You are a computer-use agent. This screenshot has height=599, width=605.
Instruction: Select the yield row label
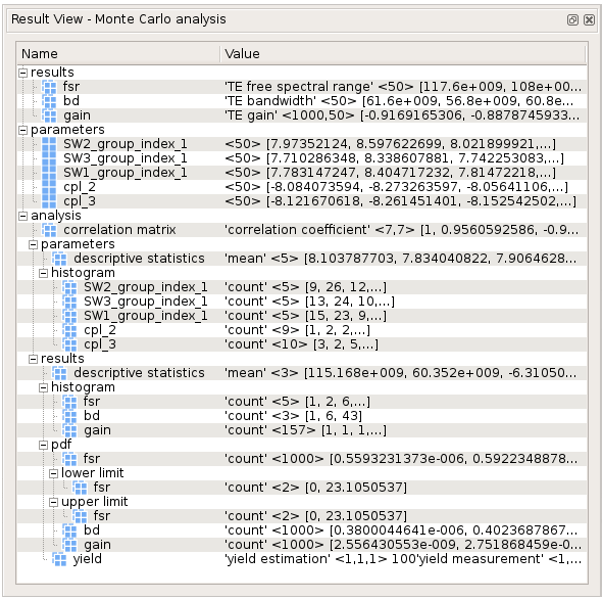click(87, 559)
